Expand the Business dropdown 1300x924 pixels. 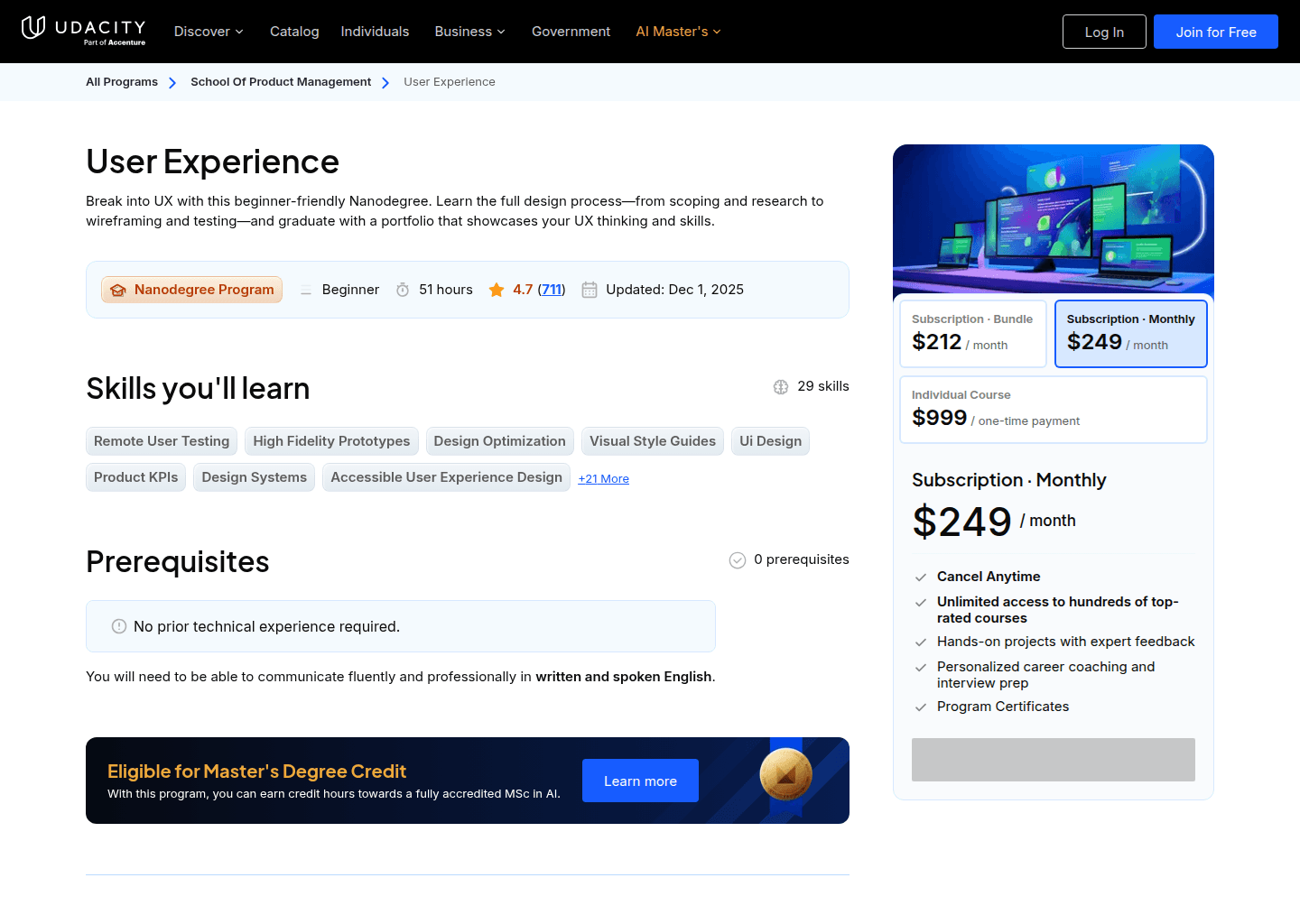tap(469, 32)
